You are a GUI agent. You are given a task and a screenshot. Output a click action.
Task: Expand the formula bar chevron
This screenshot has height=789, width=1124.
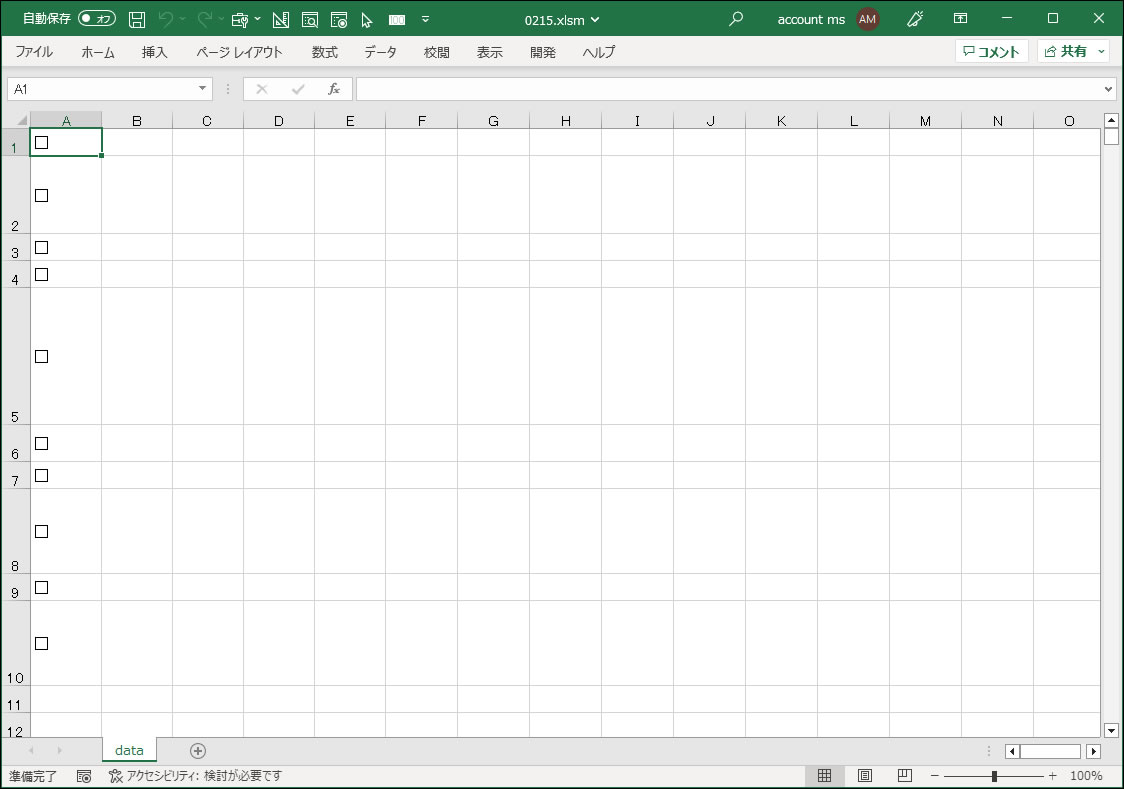(x=1107, y=89)
